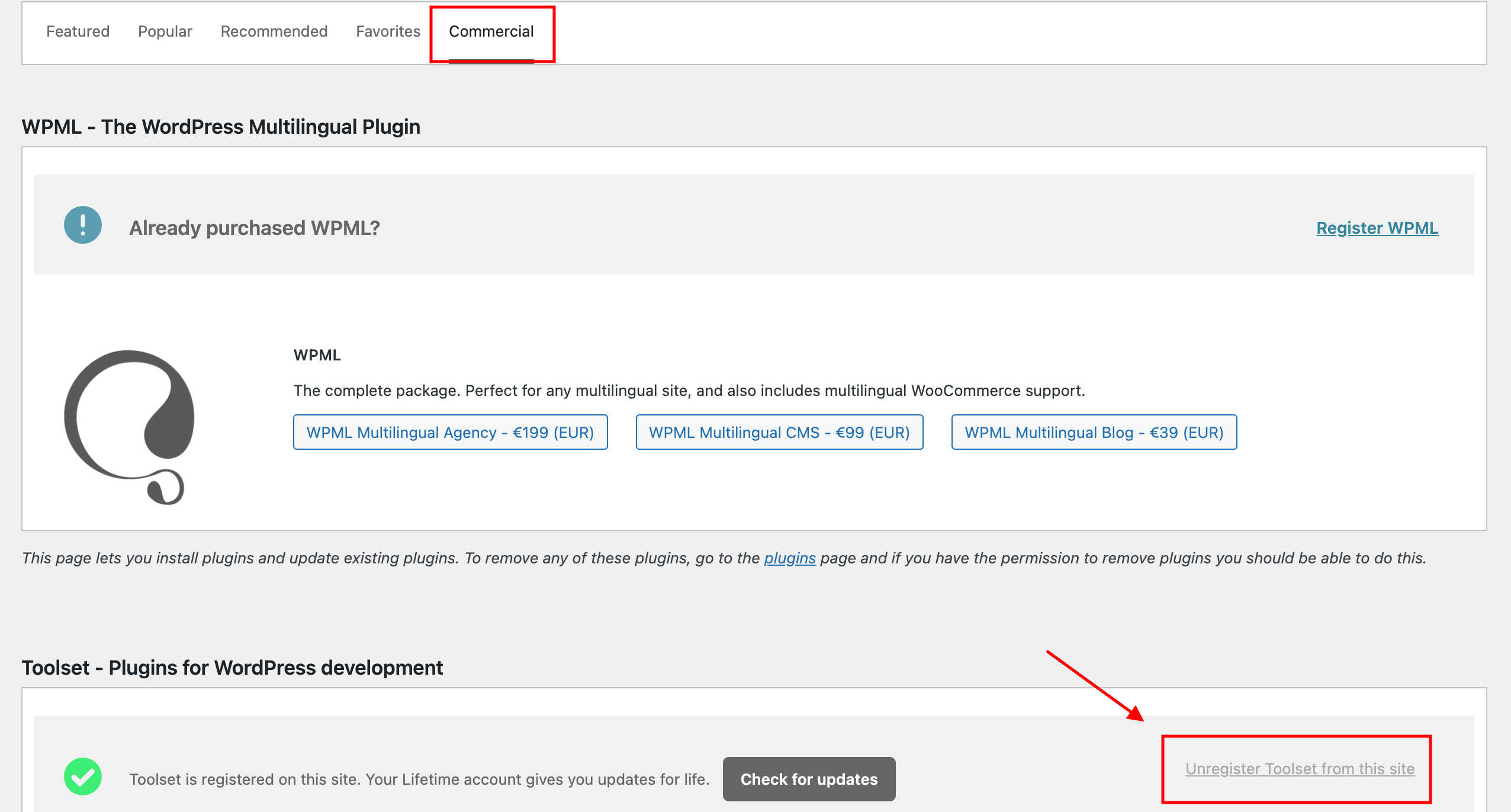Switch to the Popular tab
Viewport: 1511px width, 812px height.
click(165, 31)
